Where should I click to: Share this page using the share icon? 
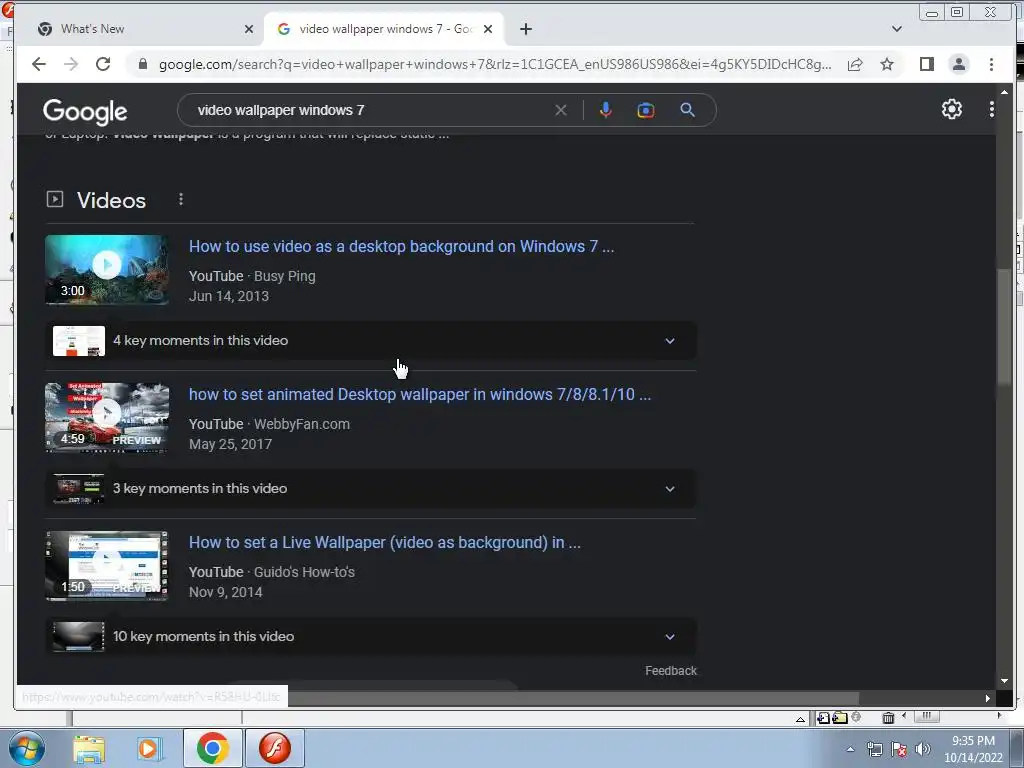pos(855,64)
